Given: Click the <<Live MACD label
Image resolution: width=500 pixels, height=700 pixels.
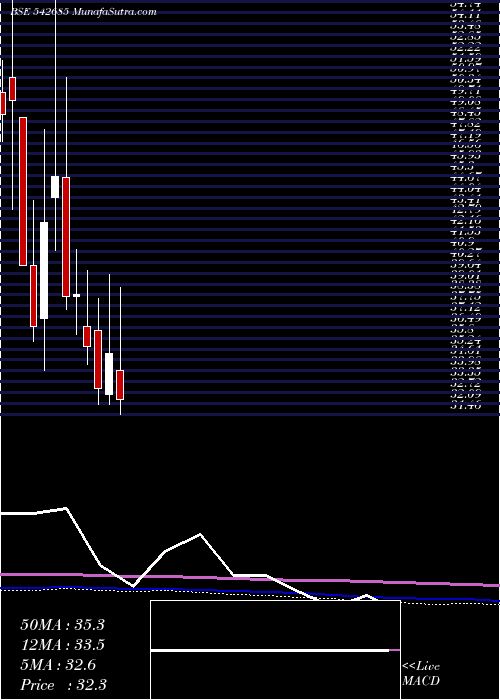Looking at the screenshot, I should point(421,674).
